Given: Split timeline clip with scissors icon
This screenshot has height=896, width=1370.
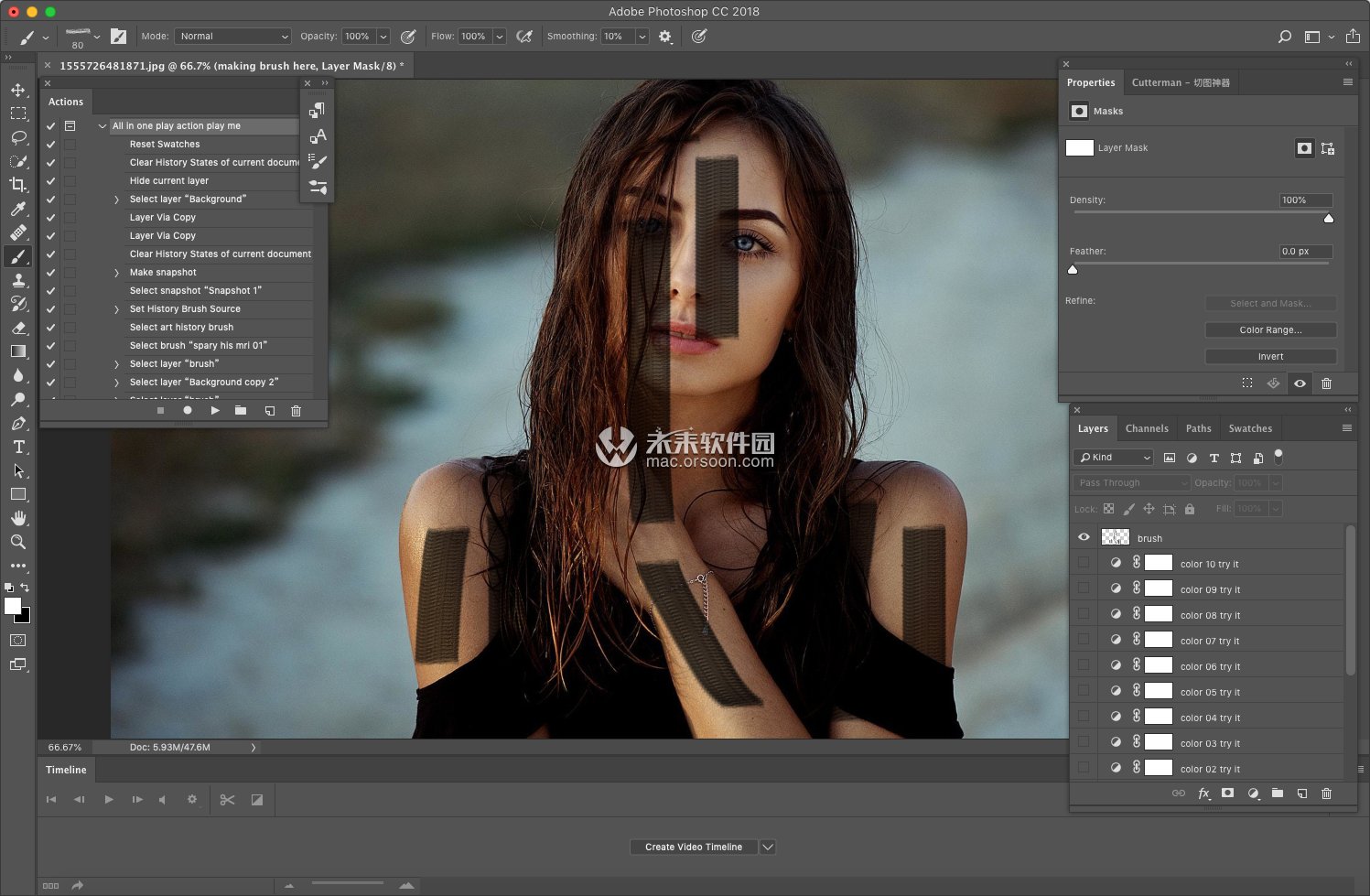Looking at the screenshot, I should (x=227, y=800).
